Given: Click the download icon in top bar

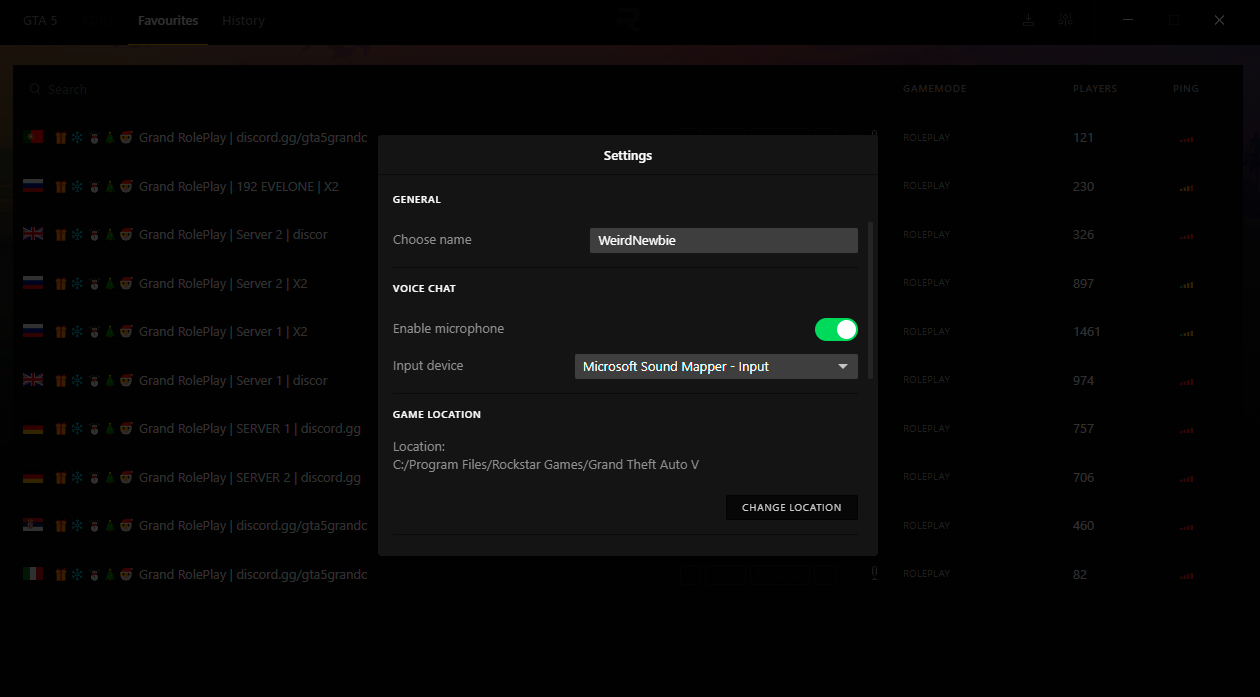Looking at the screenshot, I should tap(1028, 21).
